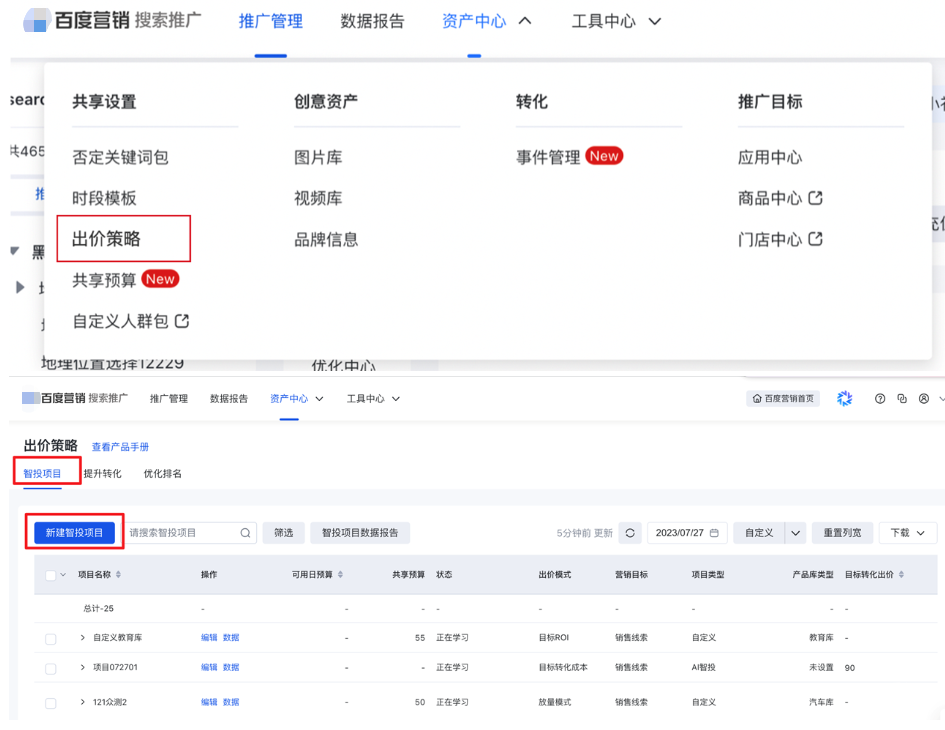Tick the checkbox for 自定义教育库 row
Viewport: 945px width, 730px height.
click(x=48, y=637)
